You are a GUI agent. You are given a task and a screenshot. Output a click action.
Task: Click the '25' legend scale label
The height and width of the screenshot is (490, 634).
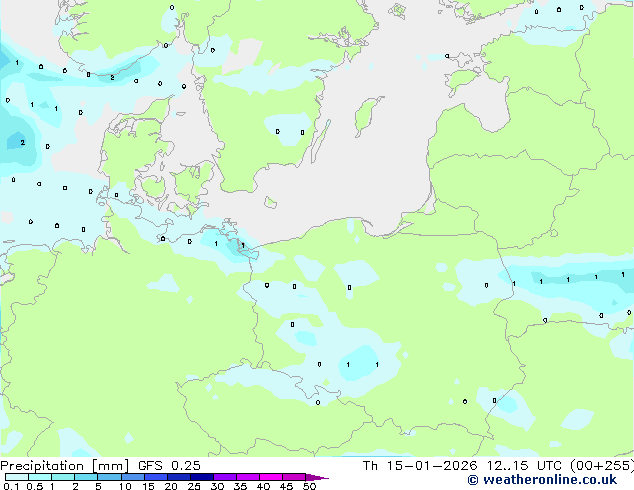tap(194, 486)
